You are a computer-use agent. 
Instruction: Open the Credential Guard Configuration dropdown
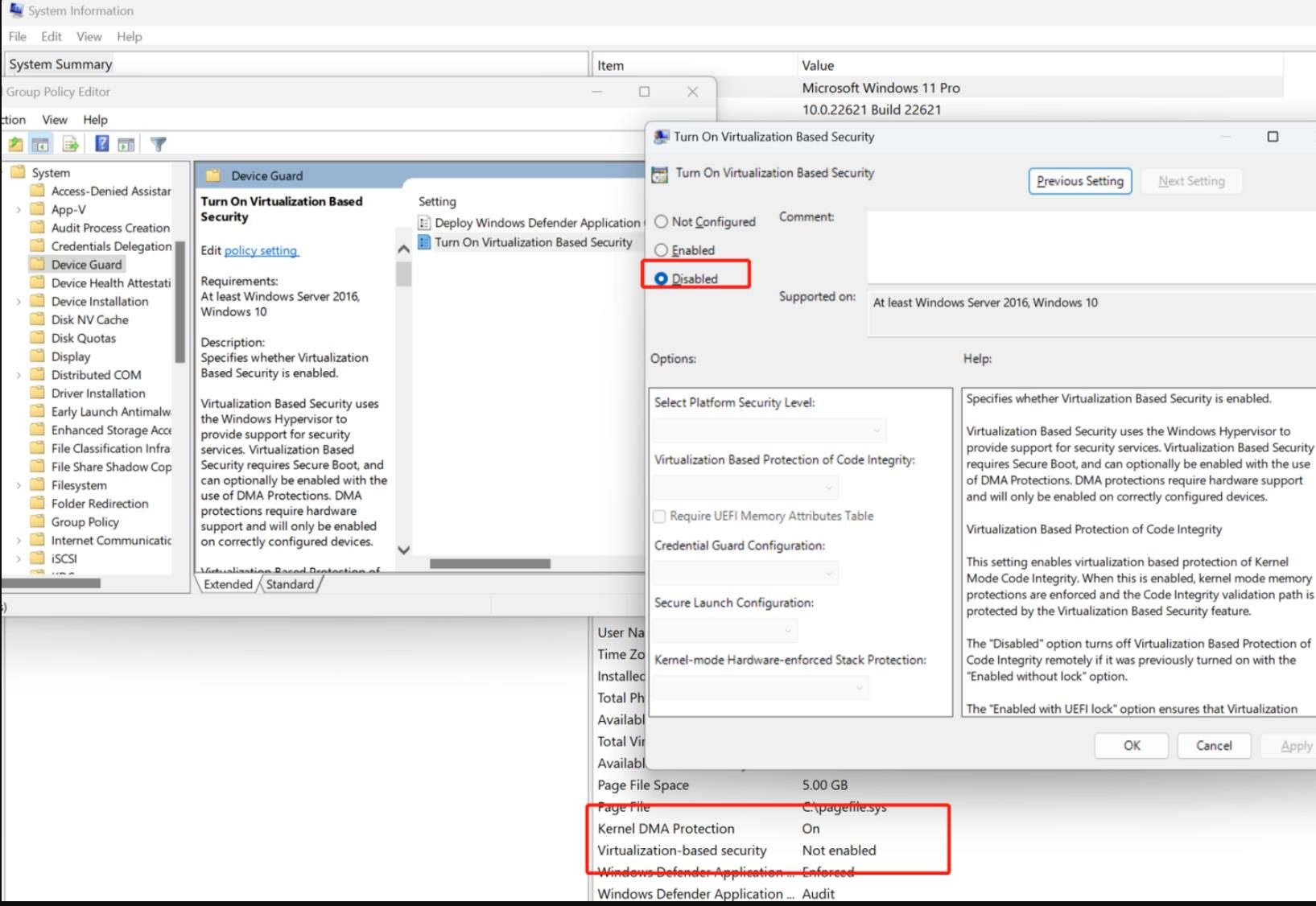click(x=745, y=573)
